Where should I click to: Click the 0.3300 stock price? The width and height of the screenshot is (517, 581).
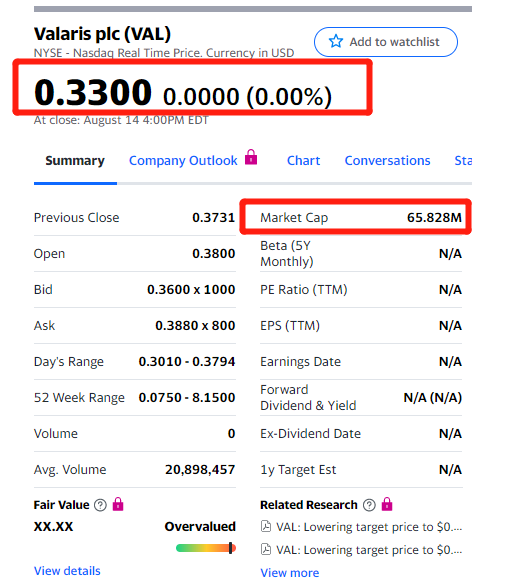pos(93,92)
